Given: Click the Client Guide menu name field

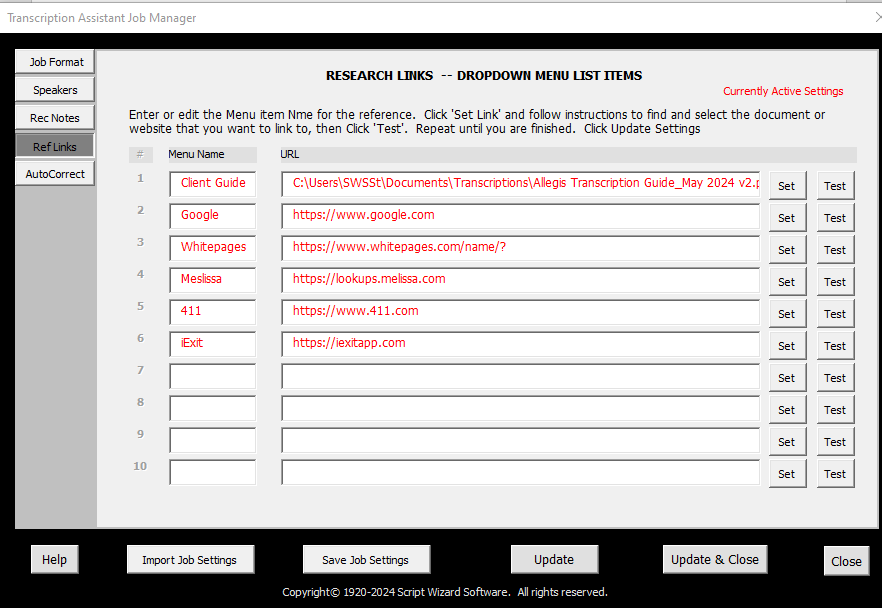Looking at the screenshot, I should click(213, 184).
